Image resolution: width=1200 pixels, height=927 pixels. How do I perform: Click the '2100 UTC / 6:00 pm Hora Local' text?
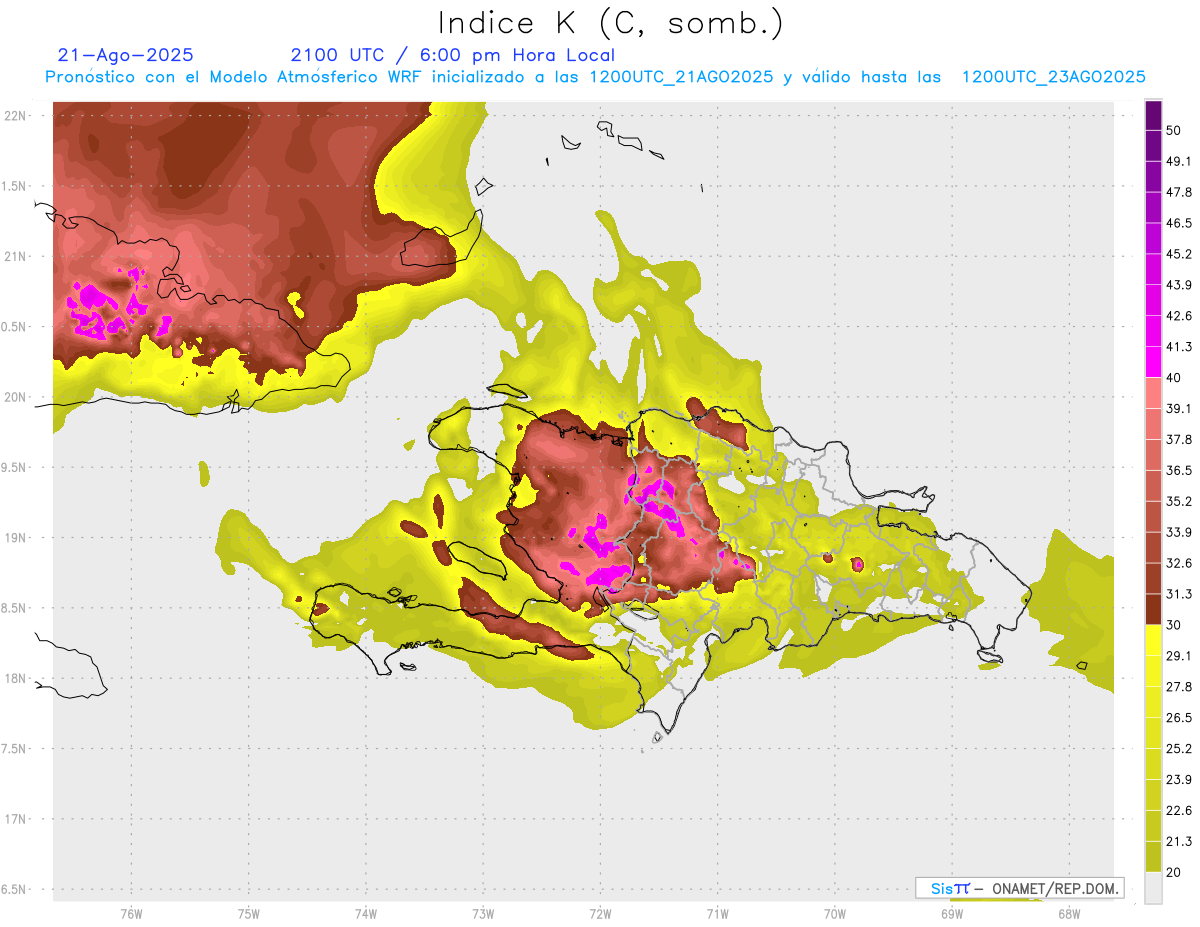coord(453,55)
